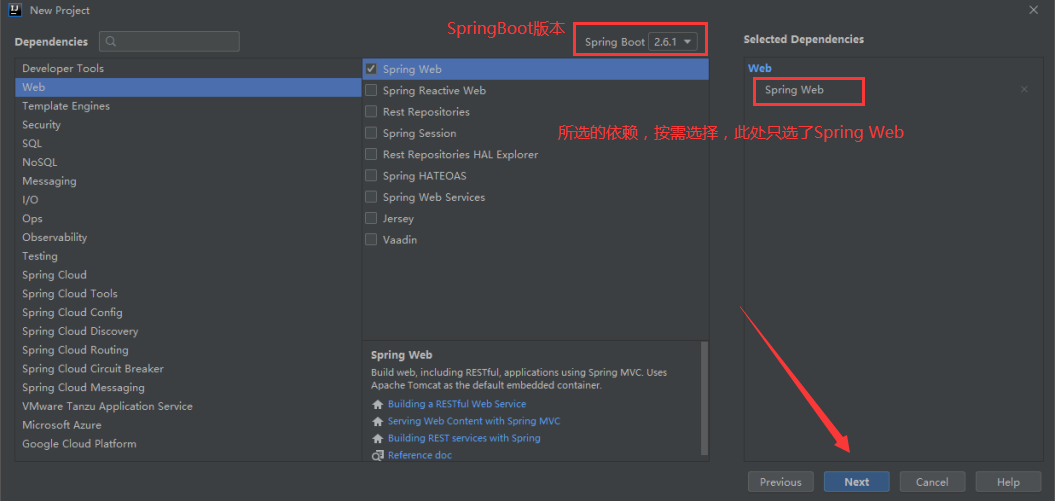Remove Spring Web using the x icon

[x=1024, y=89]
